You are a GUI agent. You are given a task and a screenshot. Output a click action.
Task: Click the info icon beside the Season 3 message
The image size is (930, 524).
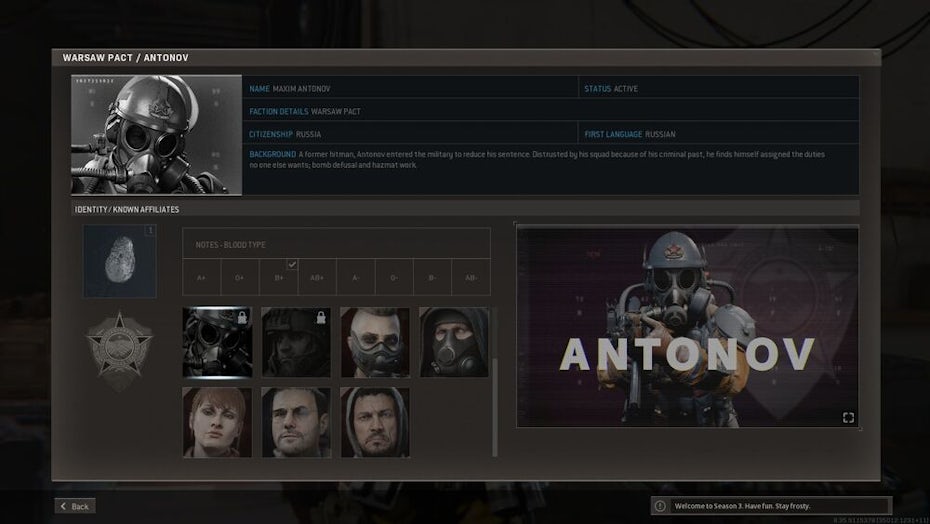tap(661, 506)
